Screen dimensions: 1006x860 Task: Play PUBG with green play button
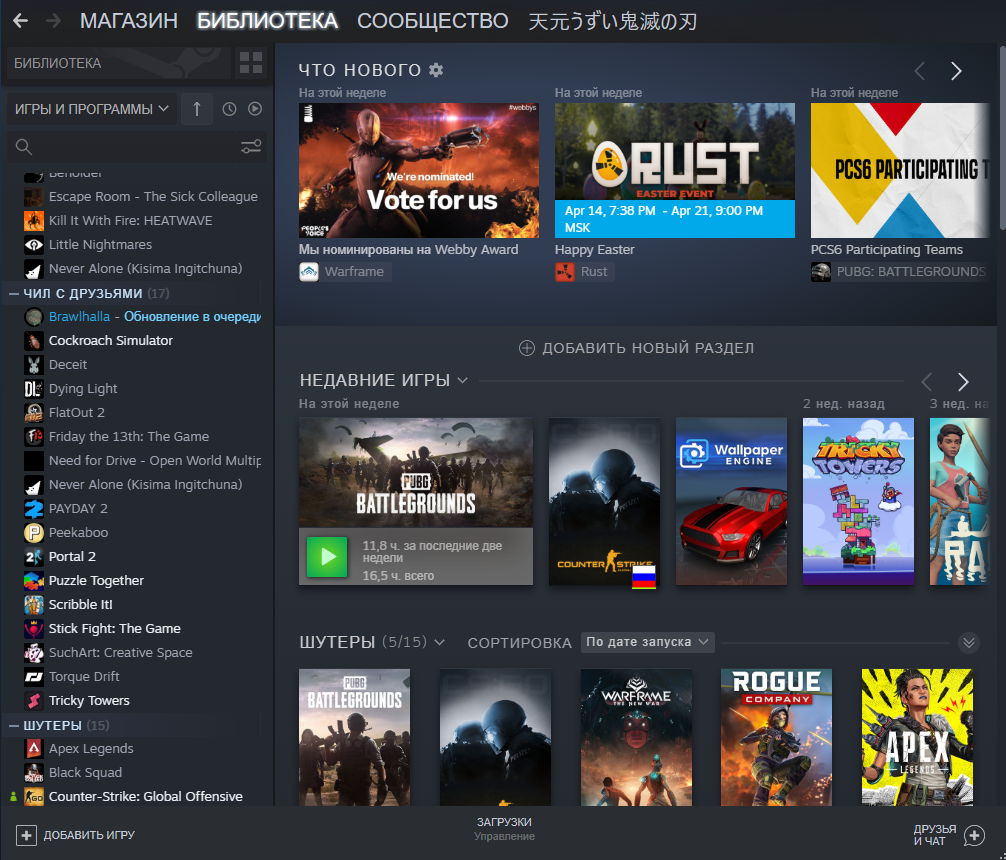tap(327, 556)
